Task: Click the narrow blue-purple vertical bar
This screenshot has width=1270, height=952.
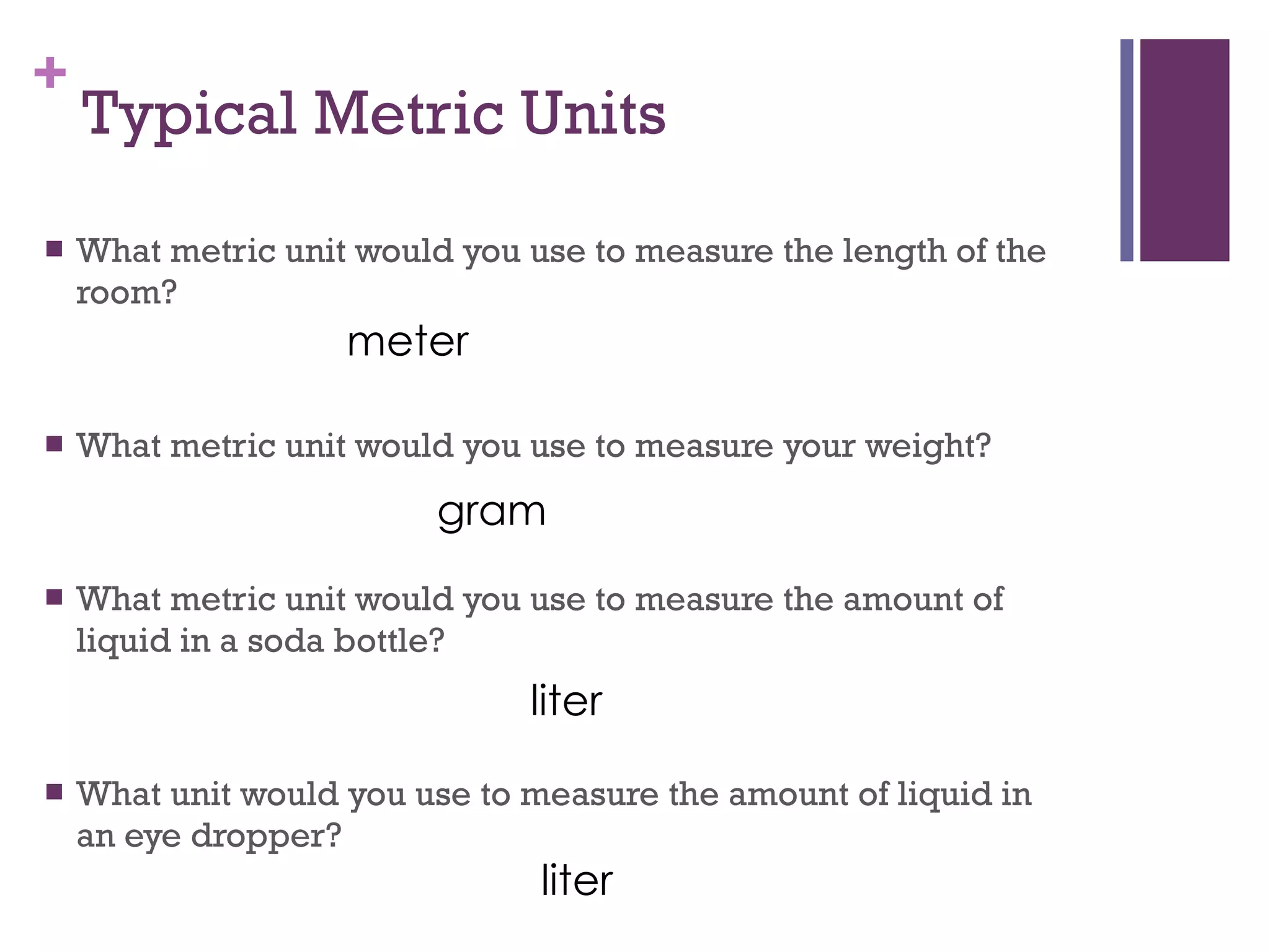Action: click(1127, 150)
